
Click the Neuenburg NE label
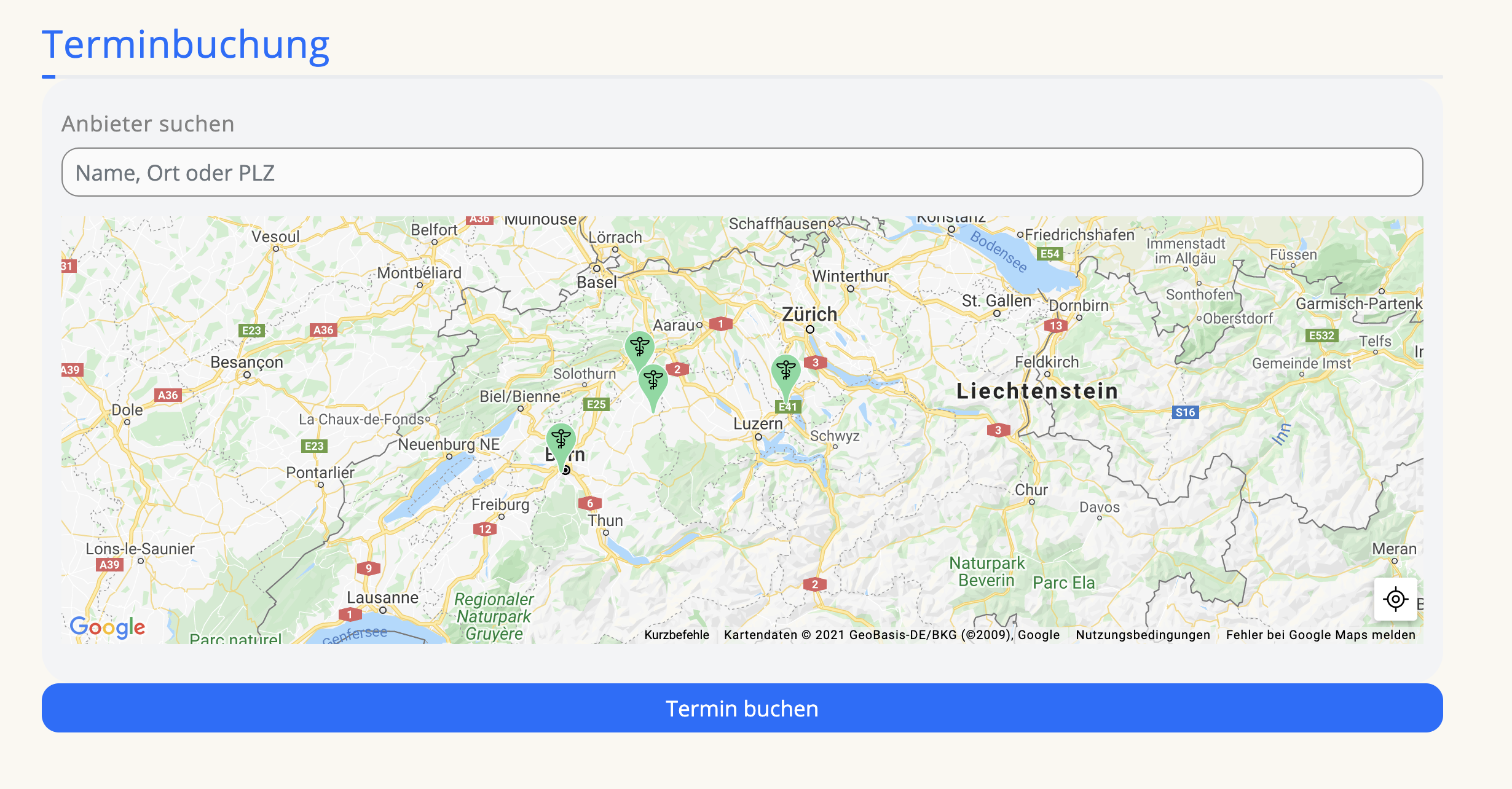449,444
